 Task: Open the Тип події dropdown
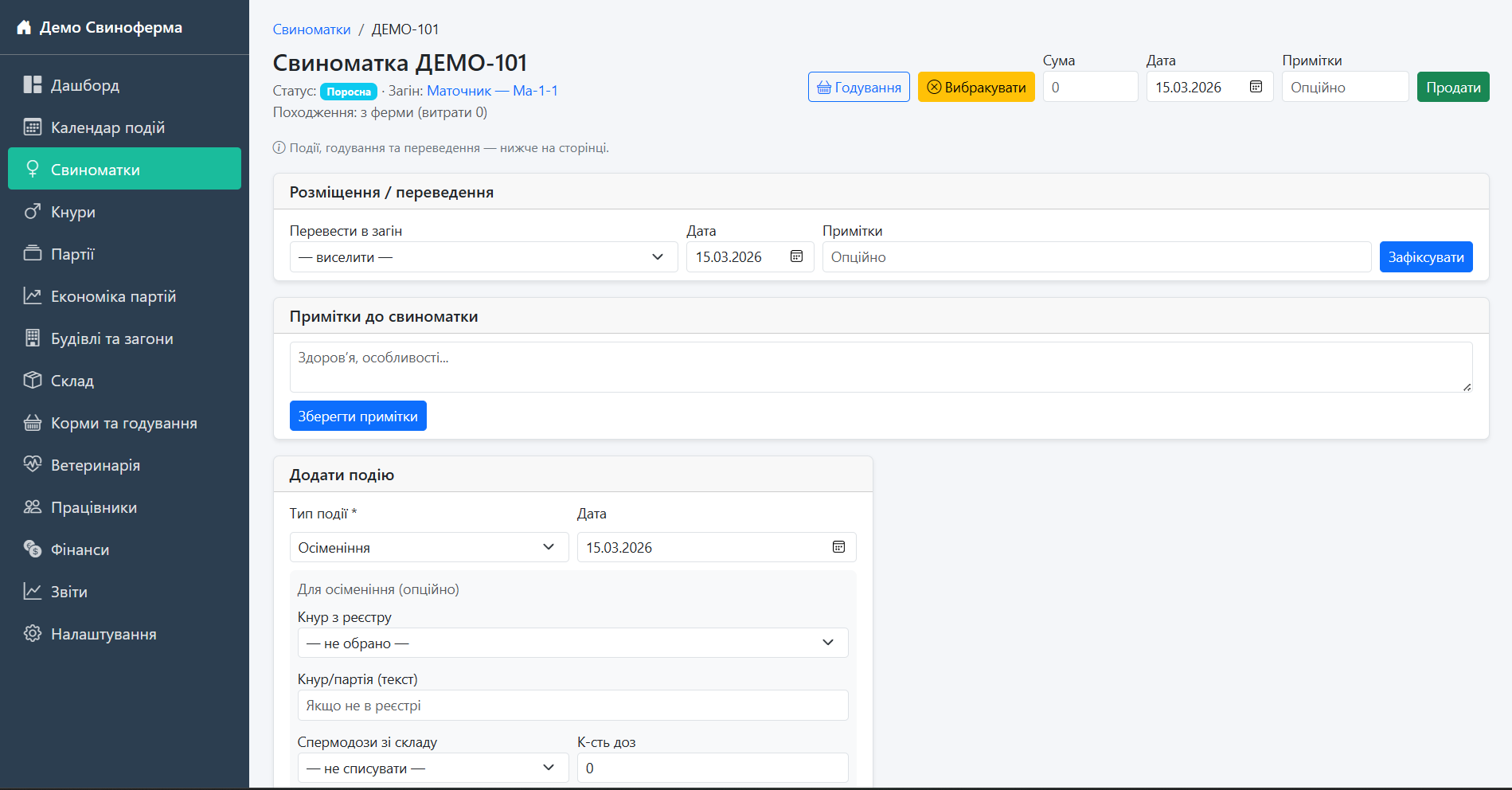point(428,548)
